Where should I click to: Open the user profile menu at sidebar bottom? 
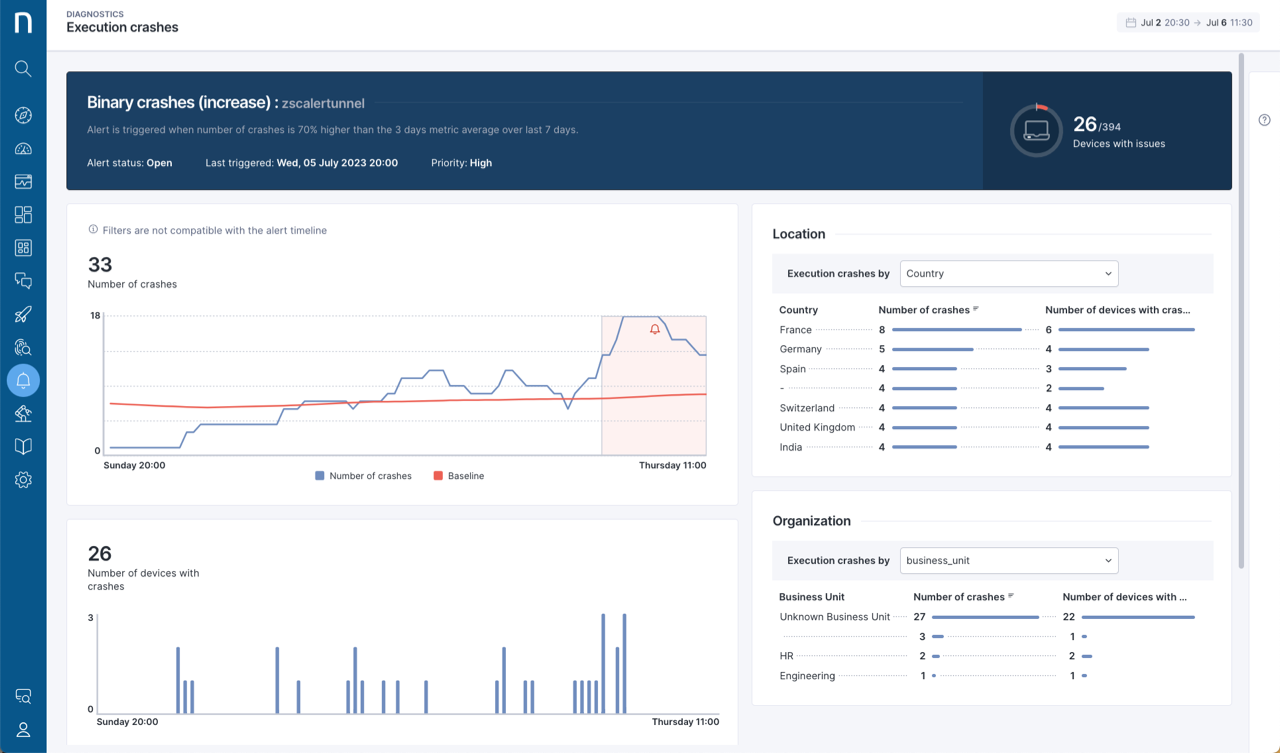(23, 728)
